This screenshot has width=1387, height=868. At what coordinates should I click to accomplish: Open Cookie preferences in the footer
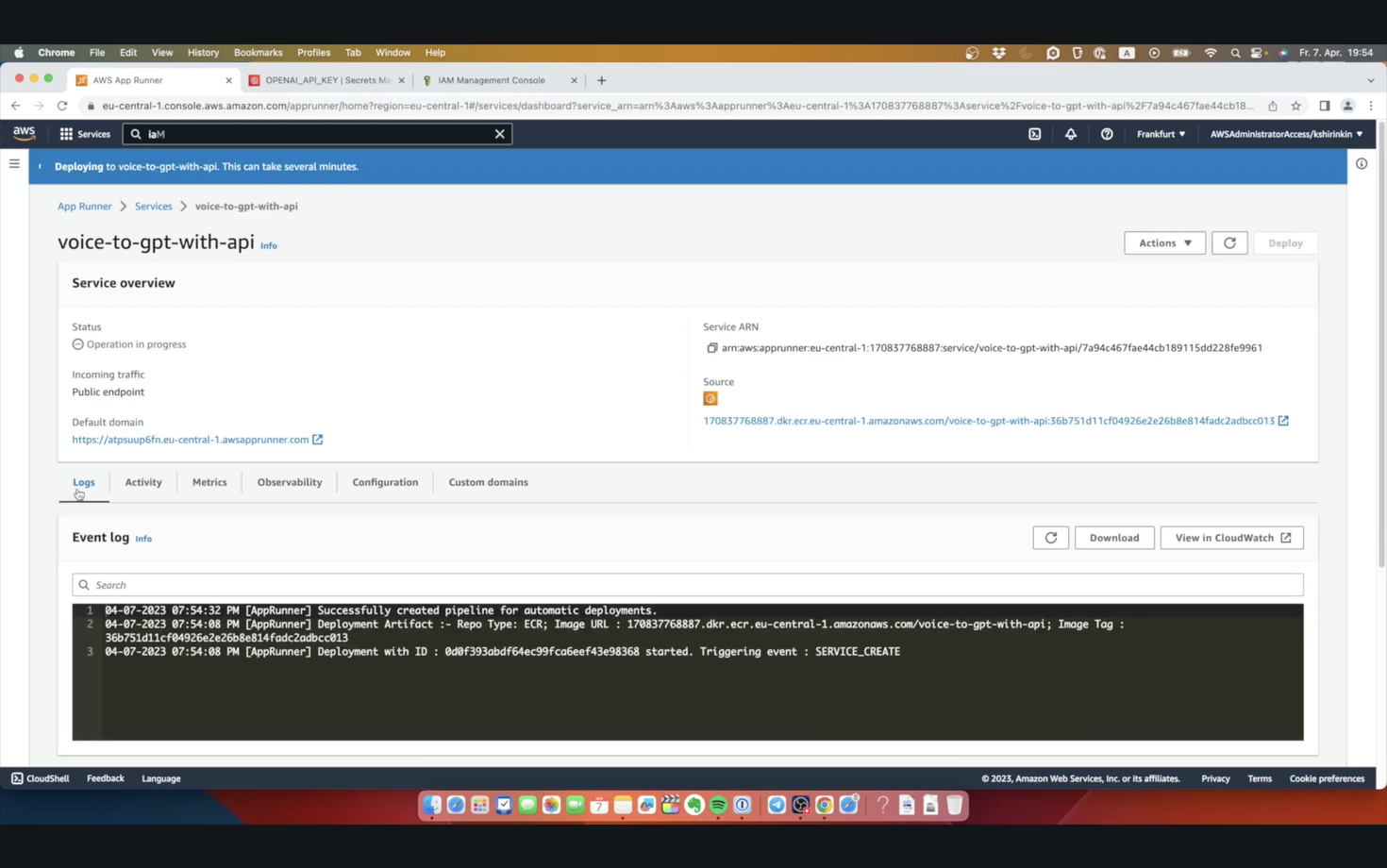point(1327,778)
